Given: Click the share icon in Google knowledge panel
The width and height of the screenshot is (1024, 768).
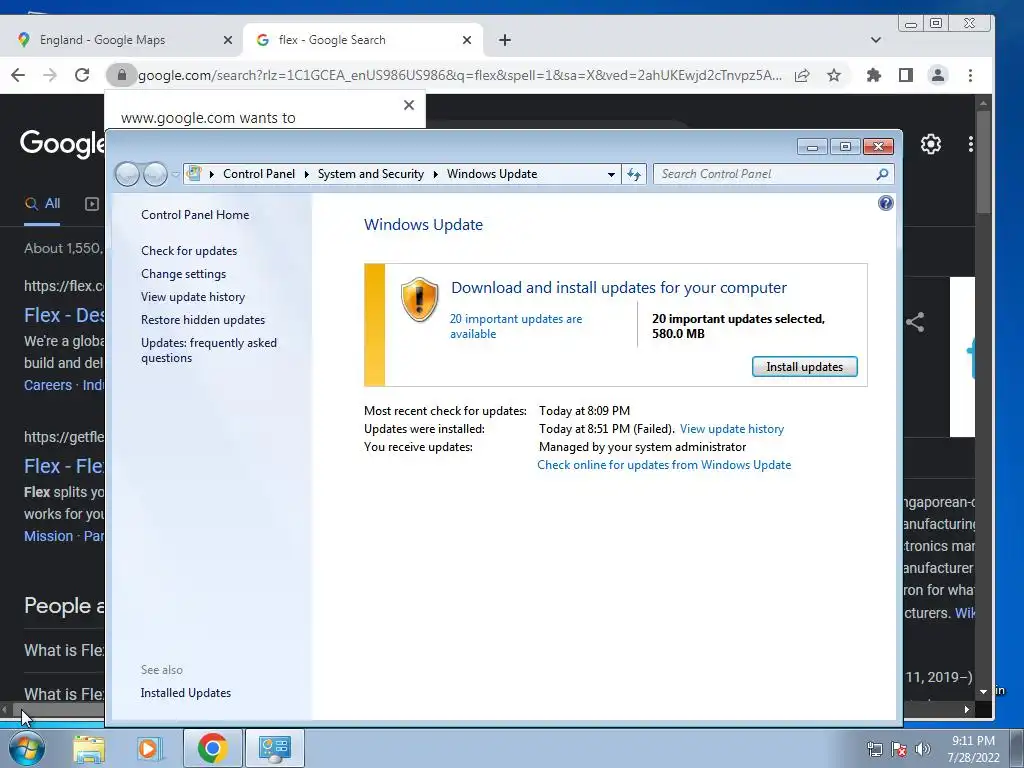Looking at the screenshot, I should point(915,322).
